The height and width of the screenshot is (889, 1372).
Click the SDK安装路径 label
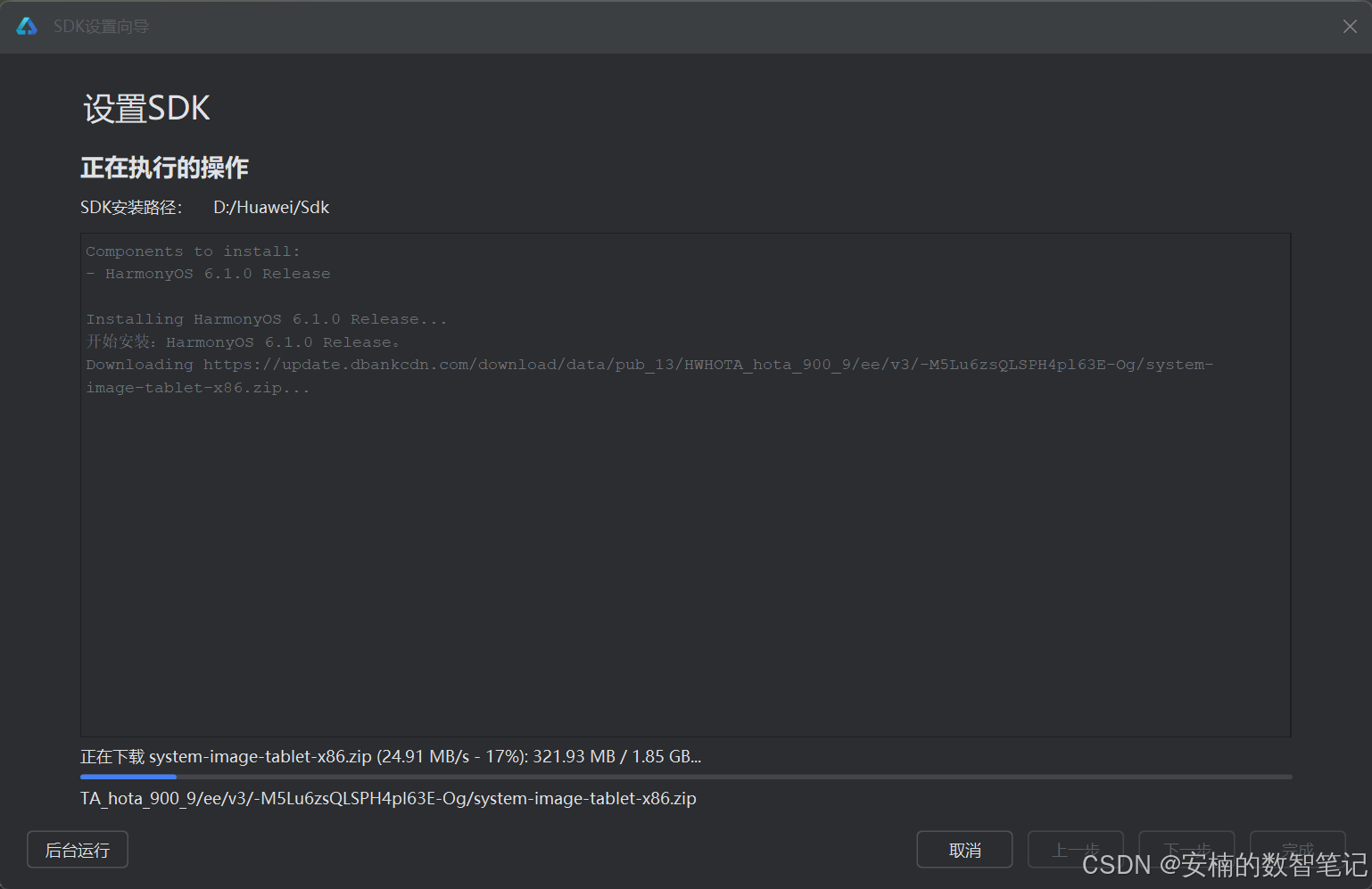click(x=131, y=208)
